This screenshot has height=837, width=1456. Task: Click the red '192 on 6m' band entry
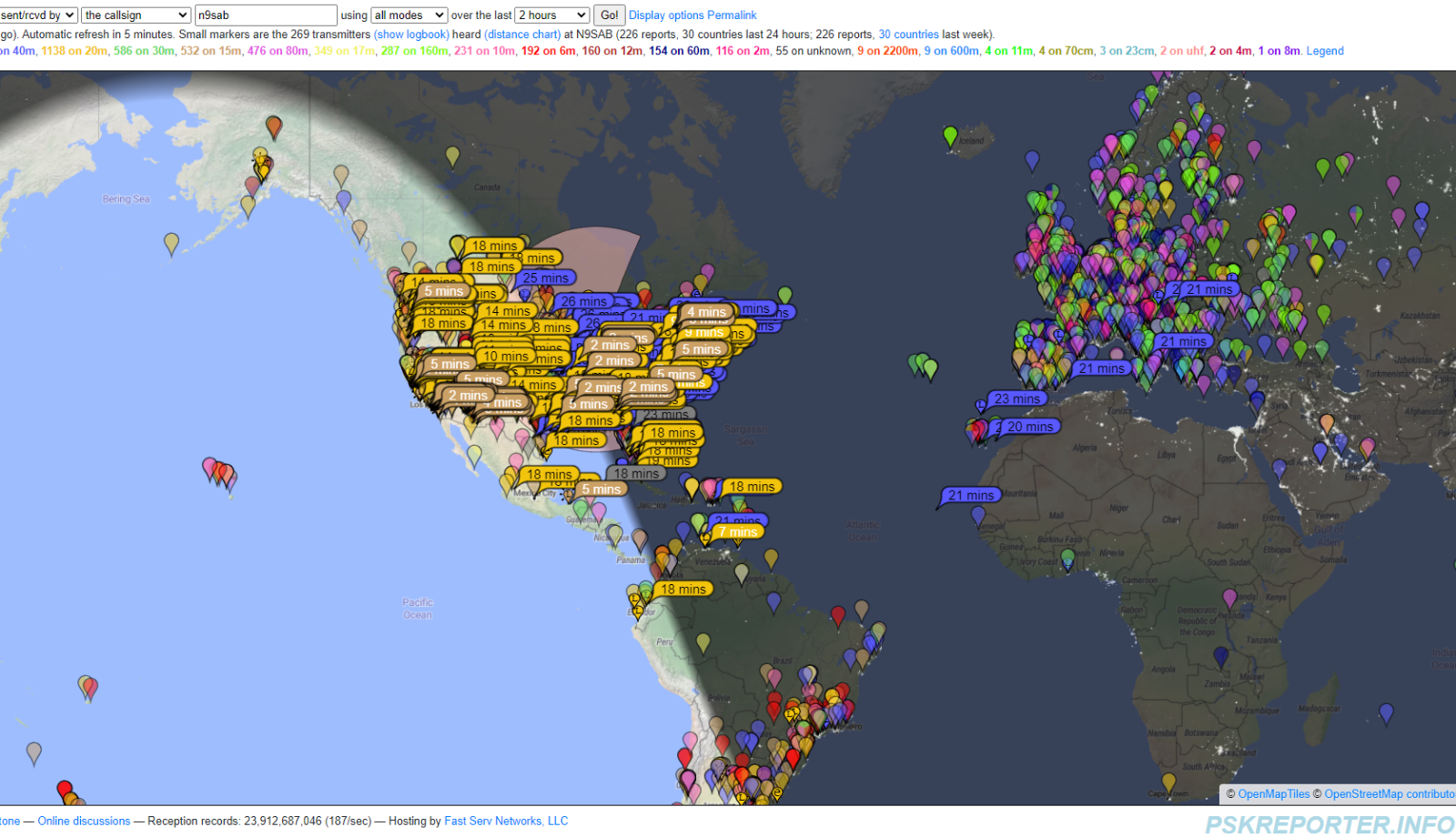[x=548, y=51]
